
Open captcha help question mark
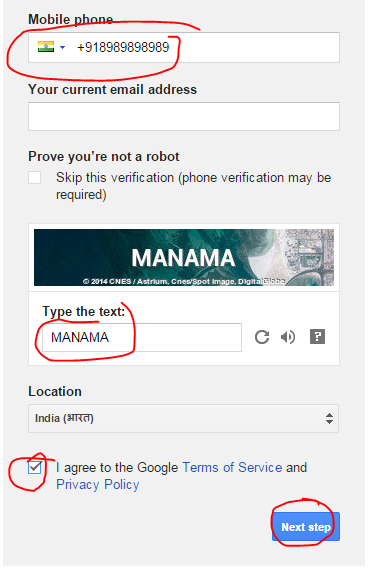coord(317,336)
